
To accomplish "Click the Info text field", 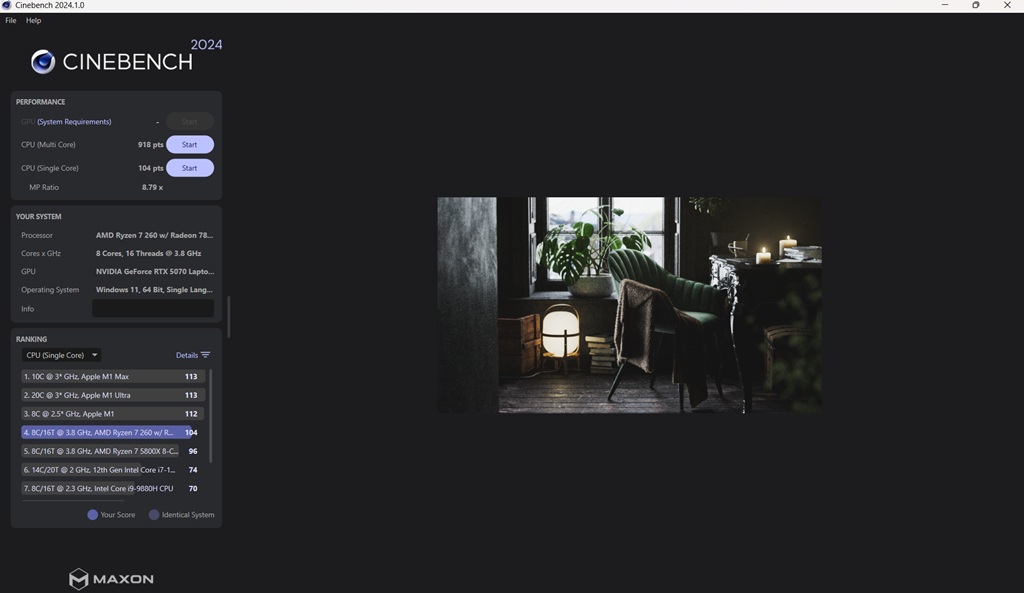I will coord(152,309).
